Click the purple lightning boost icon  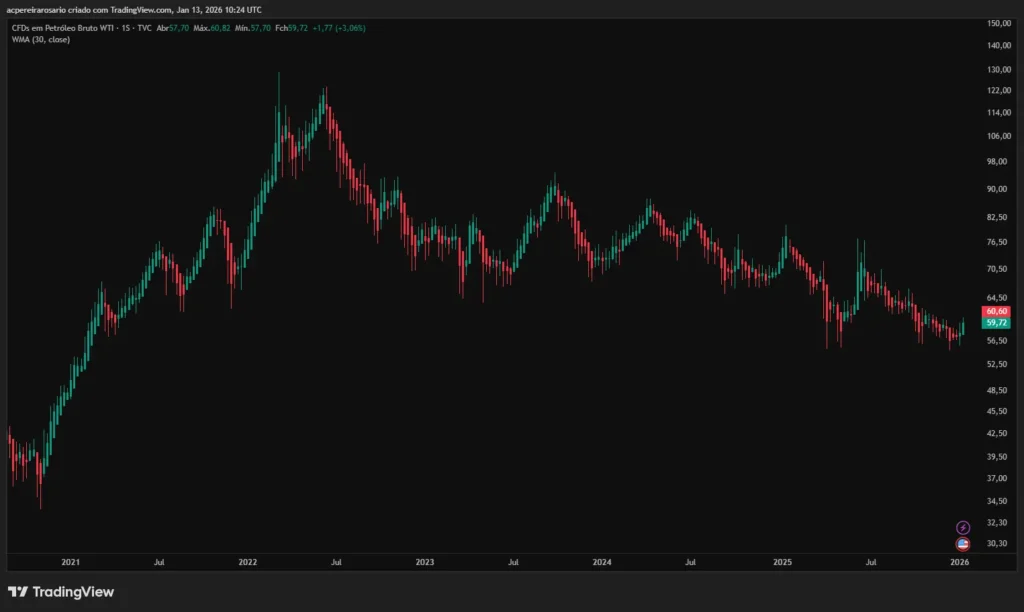click(962, 525)
